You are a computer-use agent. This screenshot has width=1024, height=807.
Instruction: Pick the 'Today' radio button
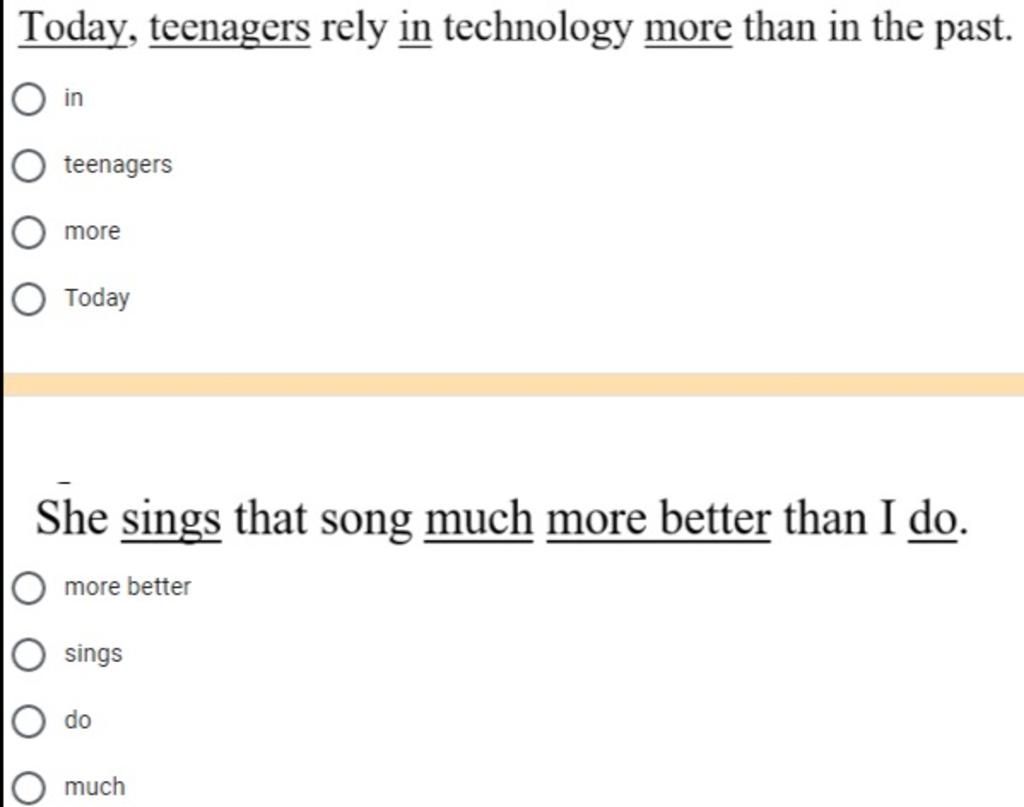coord(29,299)
